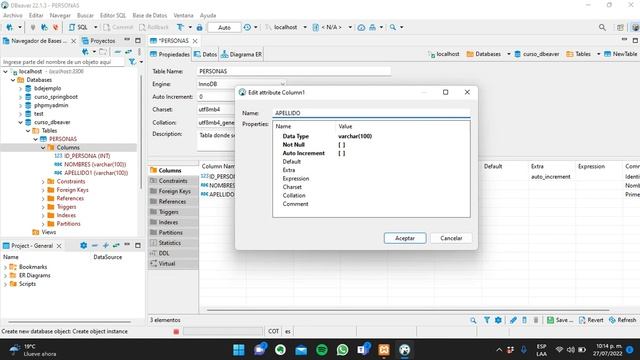Screen dimensions: 640x360
Task: Expand the bdejemplo database node
Action: click(20, 89)
